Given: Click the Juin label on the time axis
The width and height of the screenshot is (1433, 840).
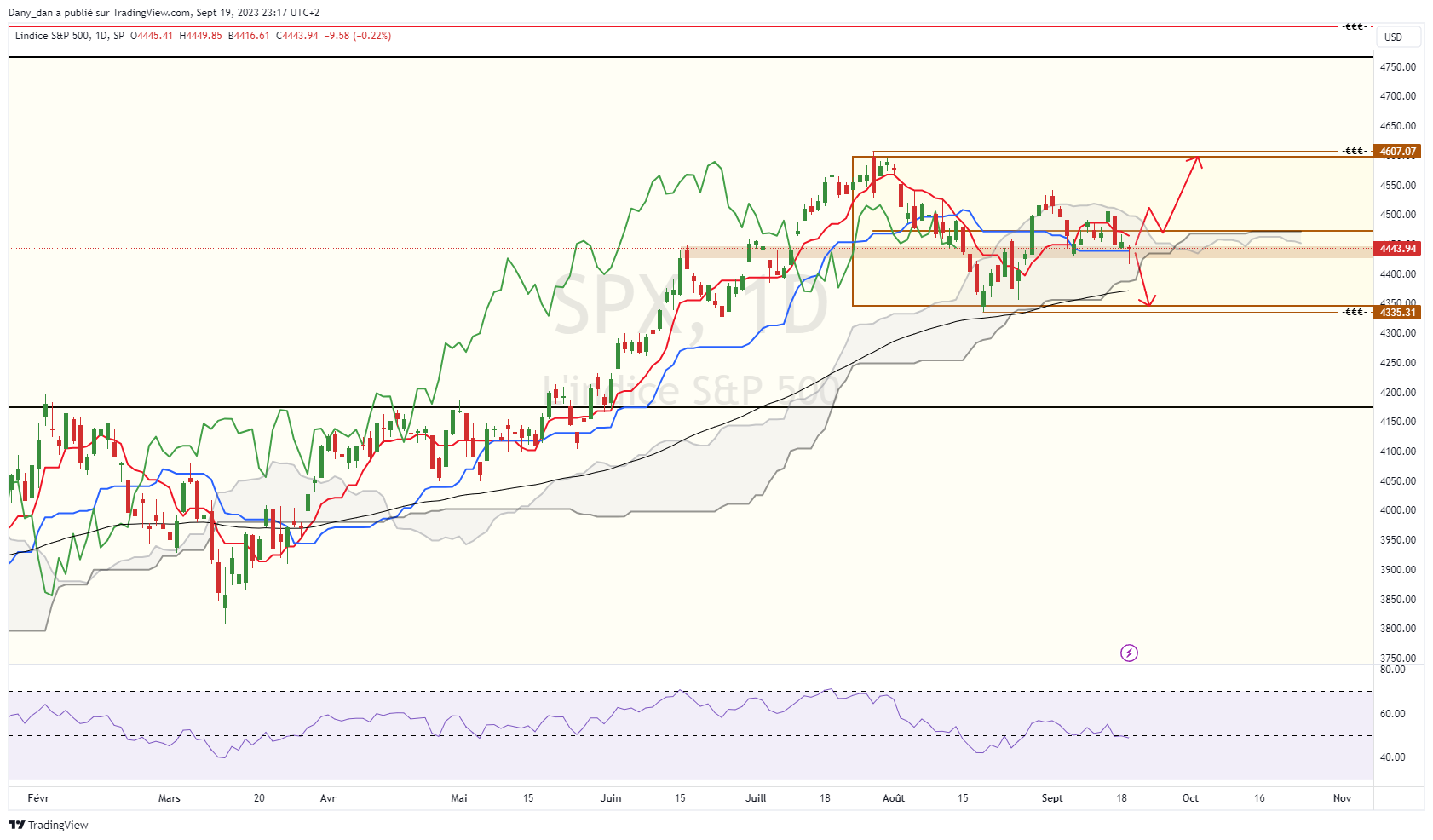Looking at the screenshot, I should coord(611,798).
